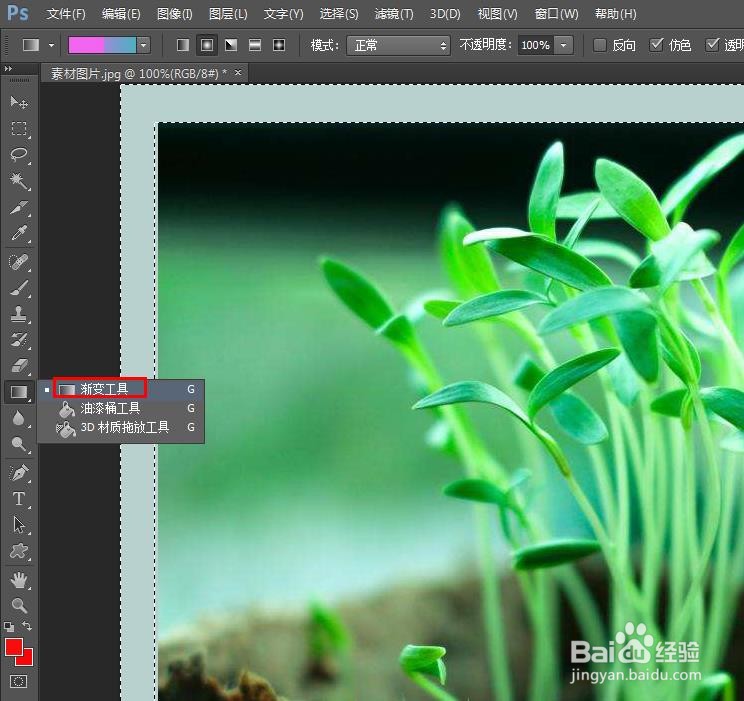Open the 文件(F) menu

(66, 14)
